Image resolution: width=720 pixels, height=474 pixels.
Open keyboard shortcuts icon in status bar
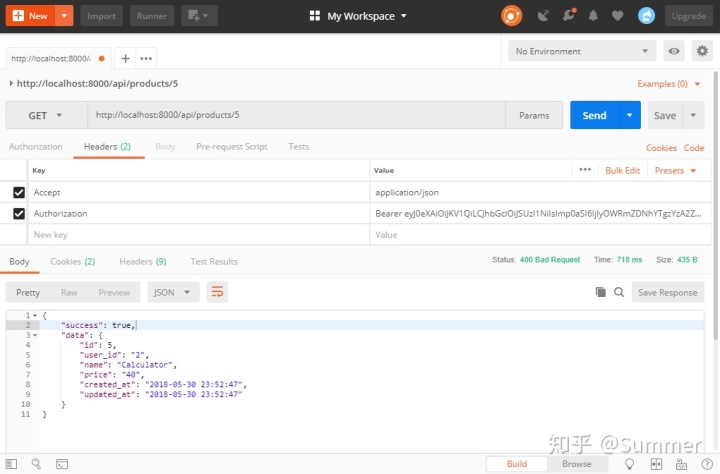point(681,464)
